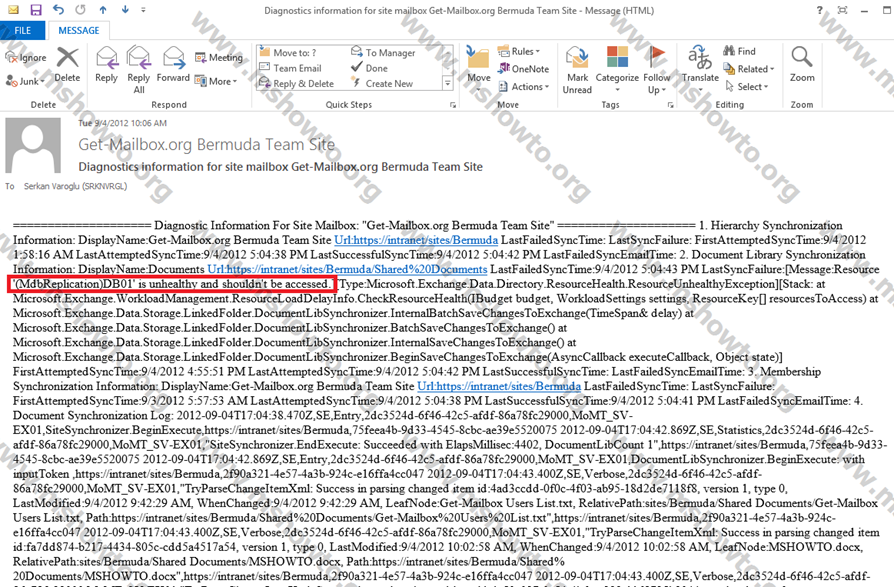Open the Junk dropdown menu
Image resolution: width=894 pixels, height=587 pixels.
[x=25, y=81]
